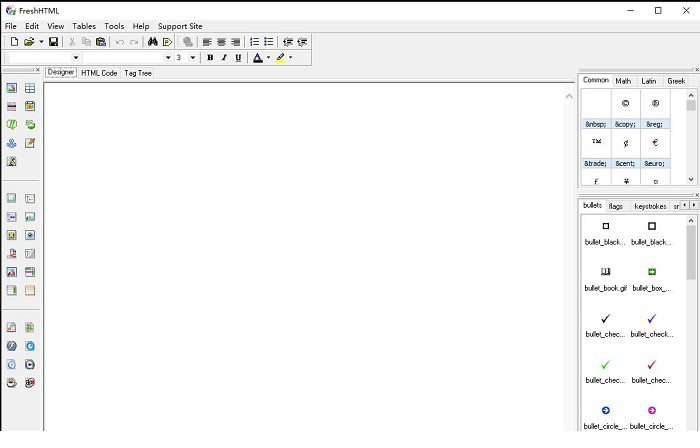Click the Find binoculars icon
Image resolution: width=700 pixels, height=448 pixels.
[153, 42]
